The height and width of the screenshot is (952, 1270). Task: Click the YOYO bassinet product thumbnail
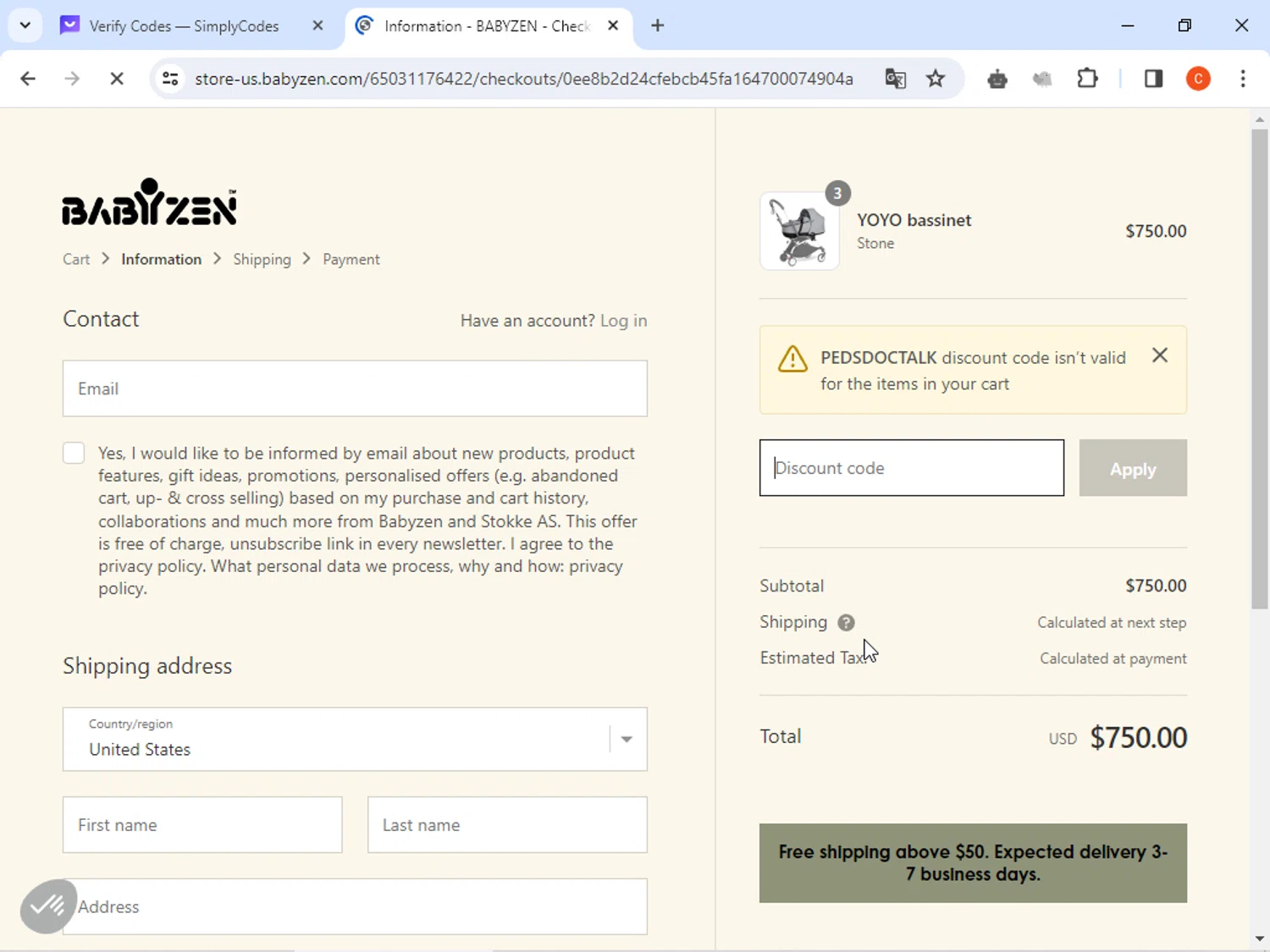799,231
